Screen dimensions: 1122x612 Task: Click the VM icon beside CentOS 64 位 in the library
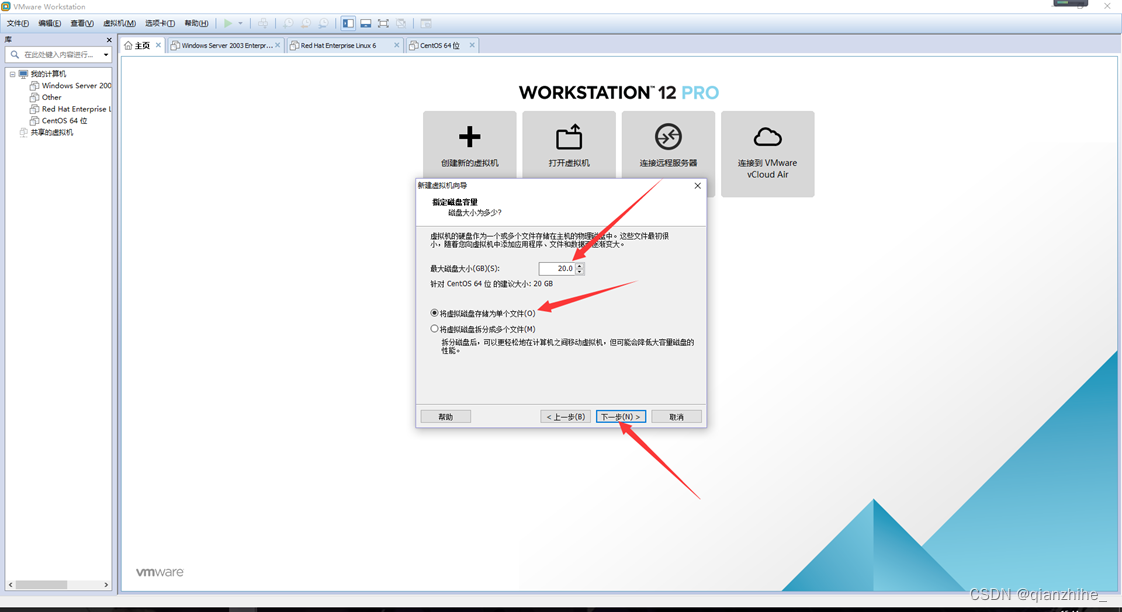tap(34, 120)
